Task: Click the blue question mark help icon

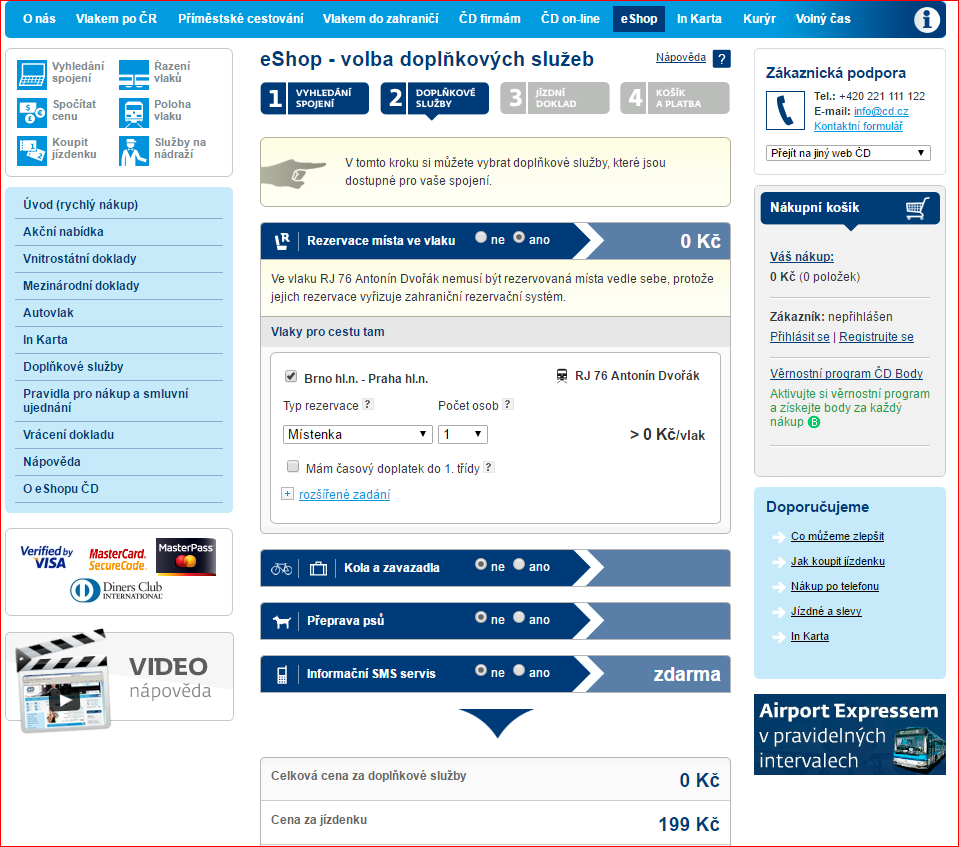Action: pyautogui.click(x=722, y=59)
